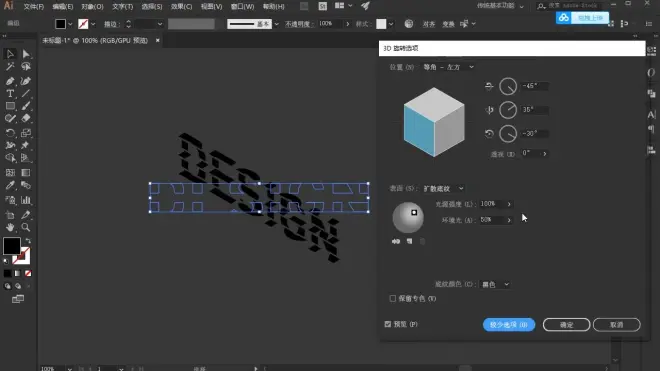
Task: Select the Artboard tool
Action: pyautogui.click(x=10, y=215)
